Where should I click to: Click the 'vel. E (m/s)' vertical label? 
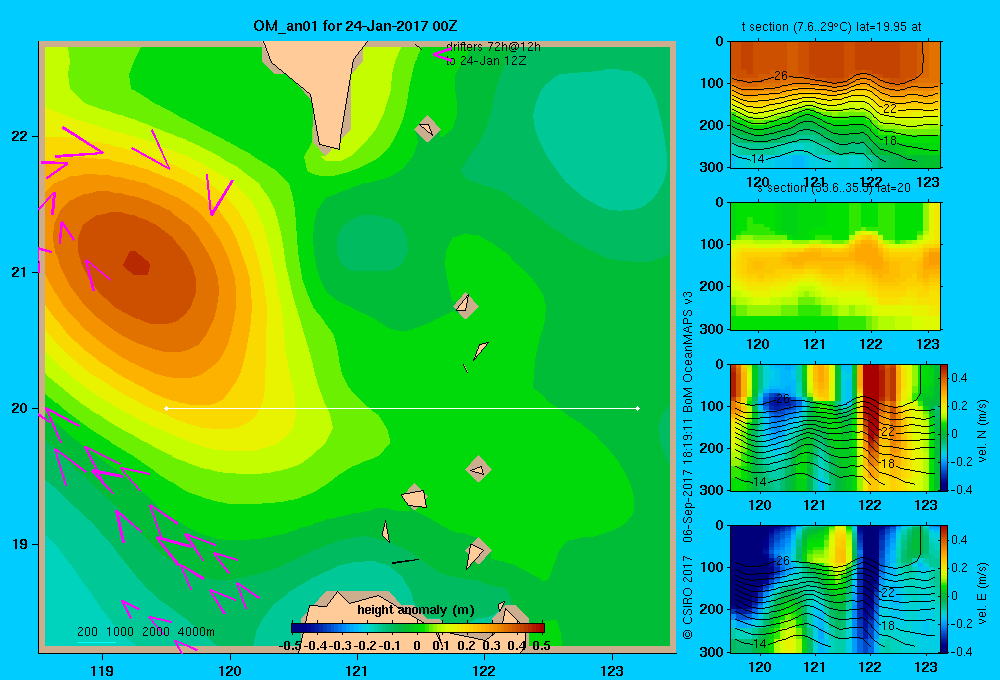(982, 593)
